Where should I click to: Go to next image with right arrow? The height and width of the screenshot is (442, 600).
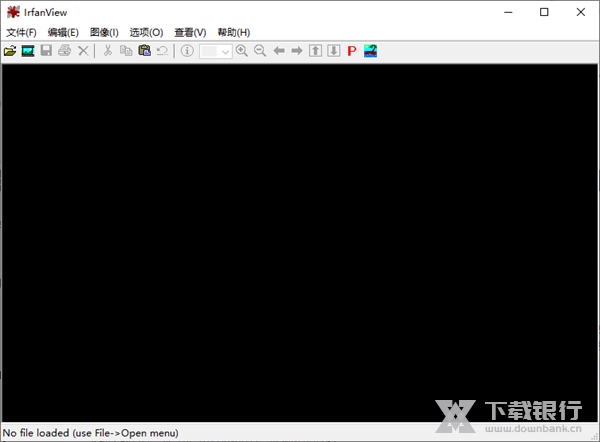(297, 51)
